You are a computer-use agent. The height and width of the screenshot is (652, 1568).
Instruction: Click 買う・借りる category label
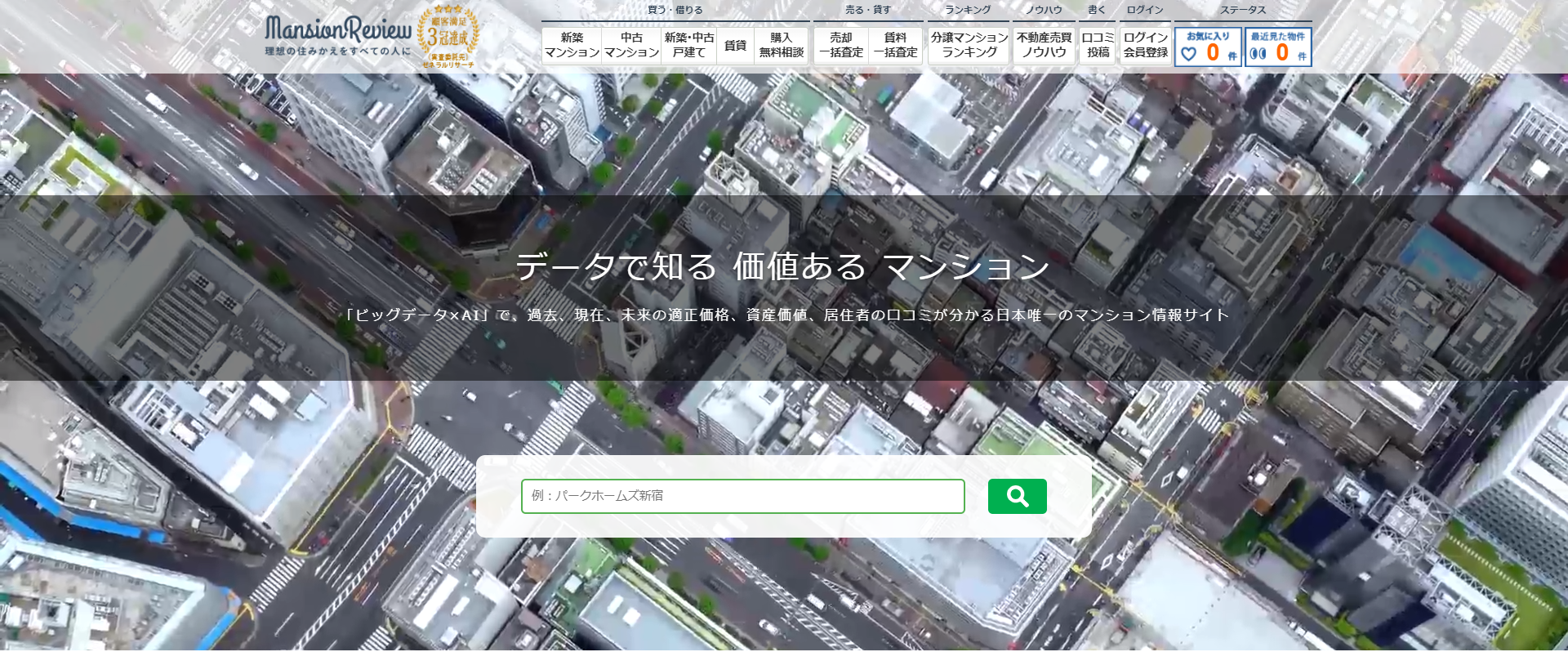[x=675, y=10]
